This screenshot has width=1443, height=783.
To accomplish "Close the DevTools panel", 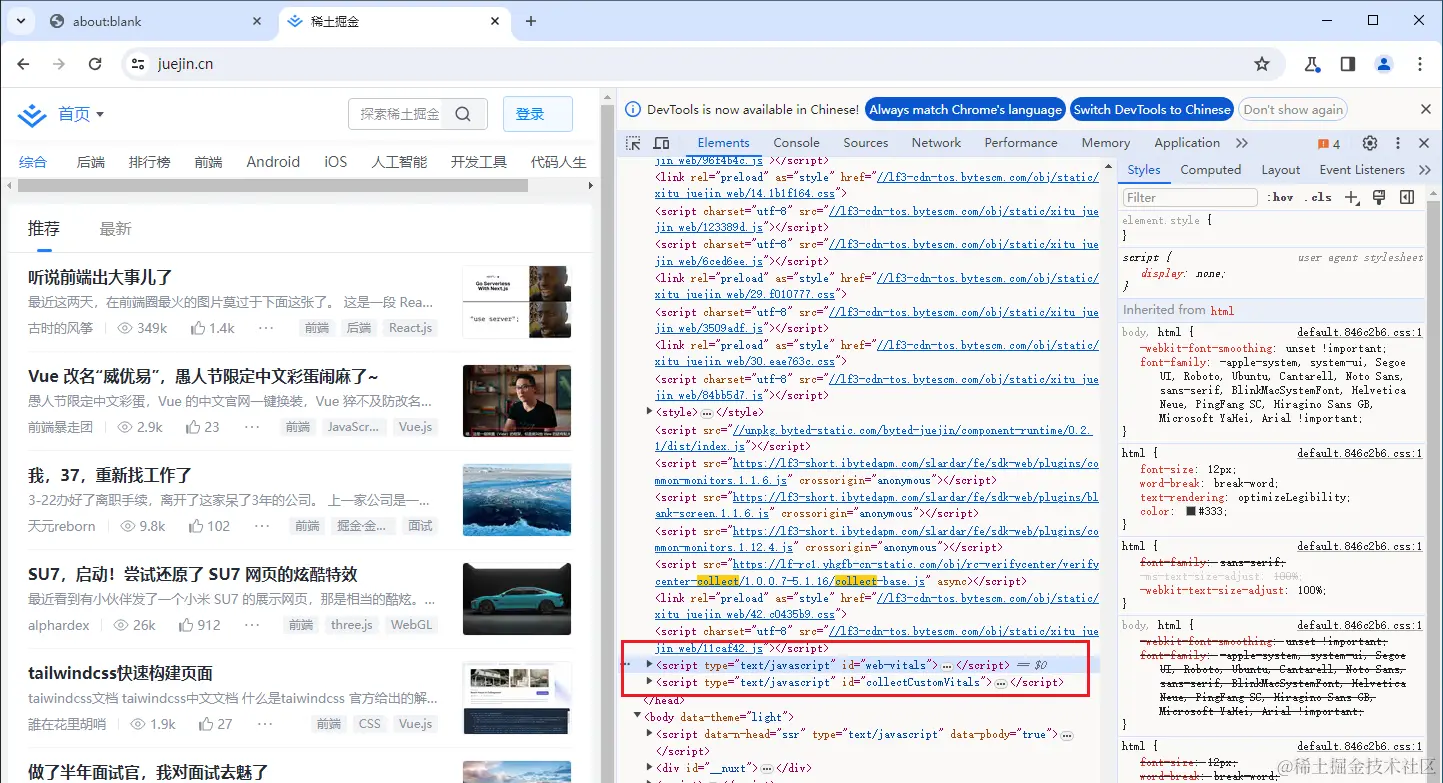I will tap(1425, 143).
